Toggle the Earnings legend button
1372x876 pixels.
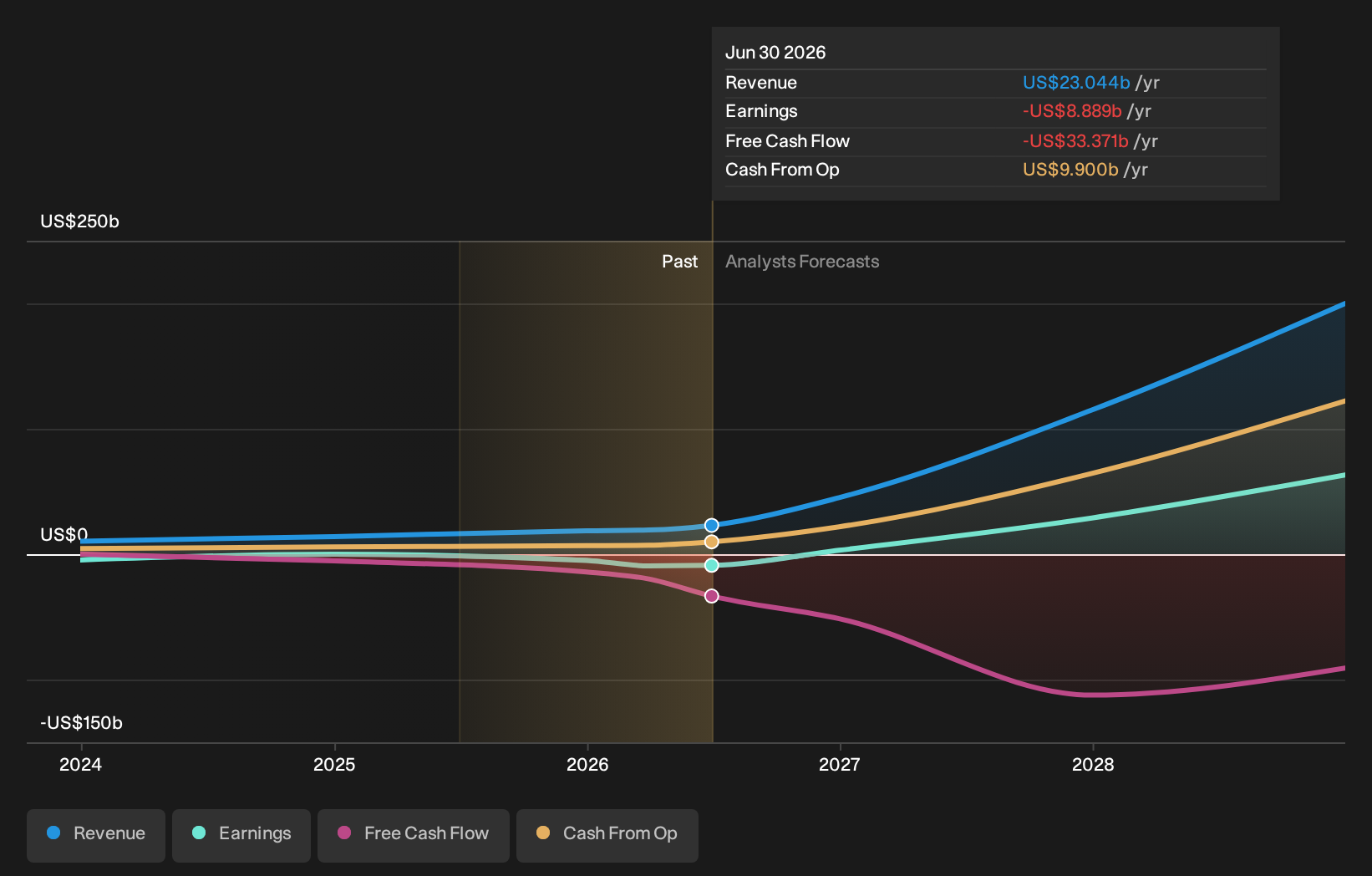[x=241, y=835]
